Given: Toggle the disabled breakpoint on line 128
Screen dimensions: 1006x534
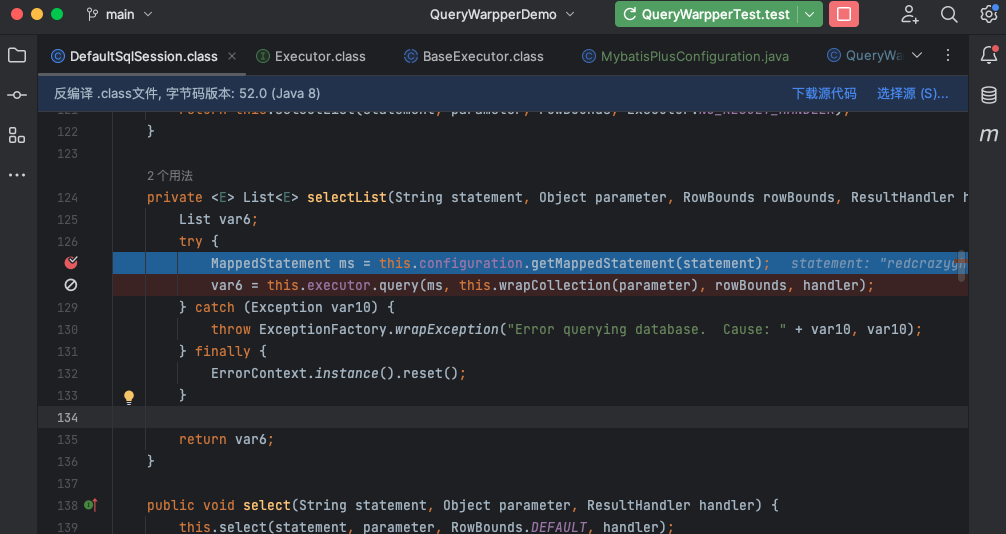Looking at the screenshot, I should click(x=71, y=285).
